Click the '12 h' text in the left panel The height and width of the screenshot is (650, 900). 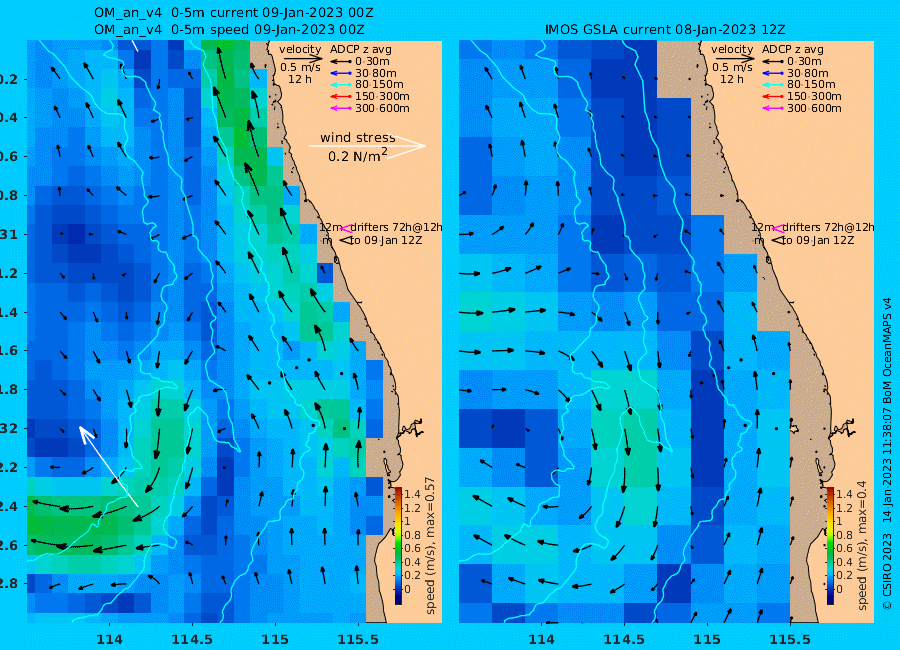tap(300, 79)
